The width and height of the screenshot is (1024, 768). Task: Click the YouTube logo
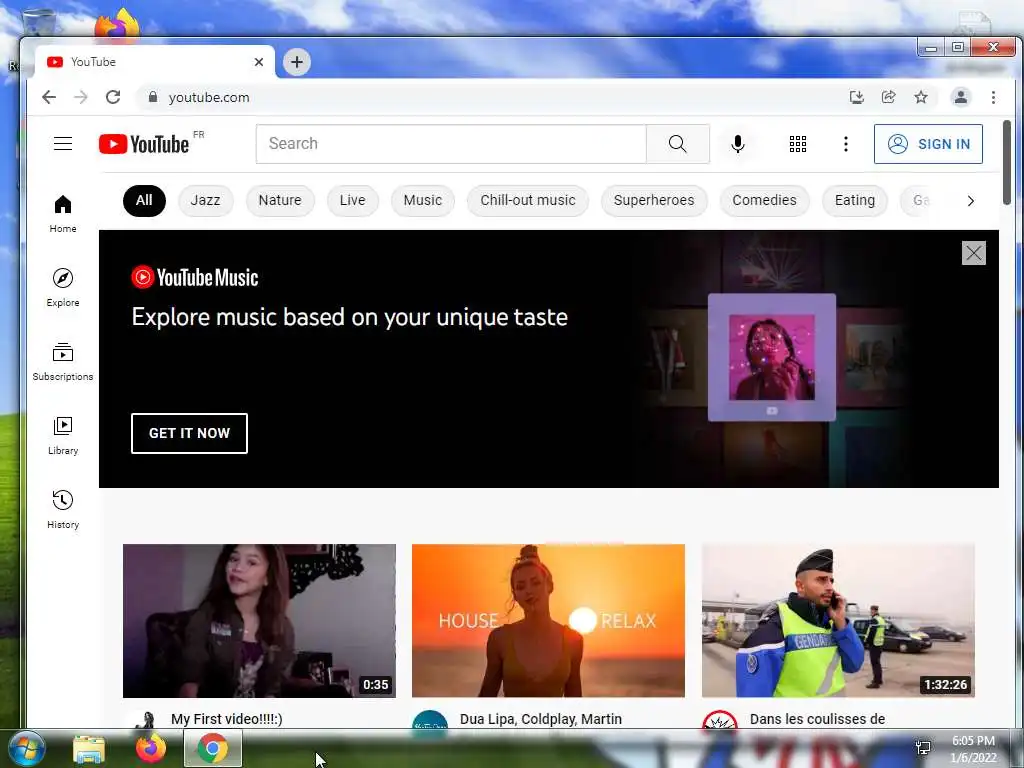click(x=144, y=144)
